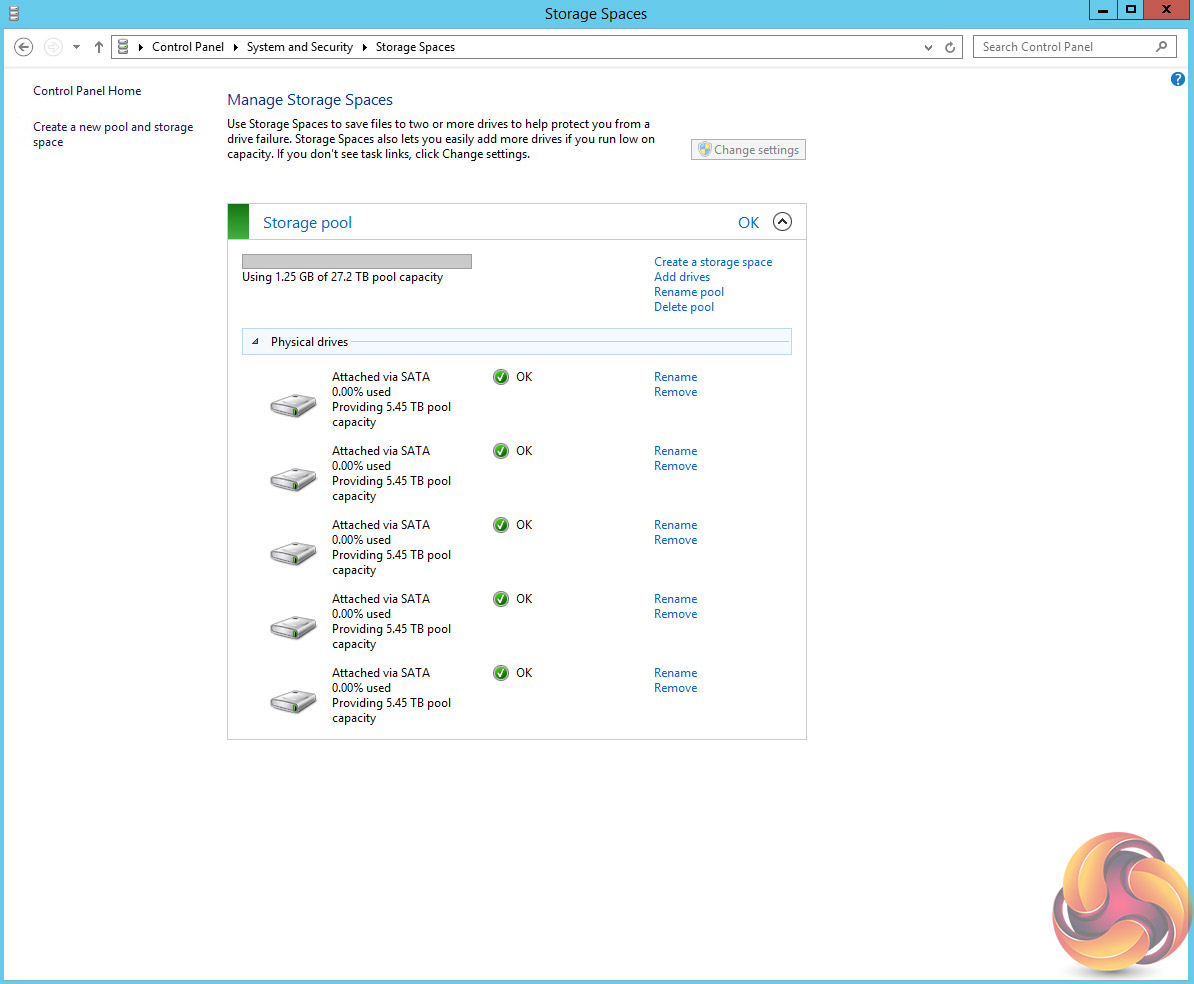Click the fourth drive's green OK checkmark
1194x984 pixels.
click(x=500, y=599)
